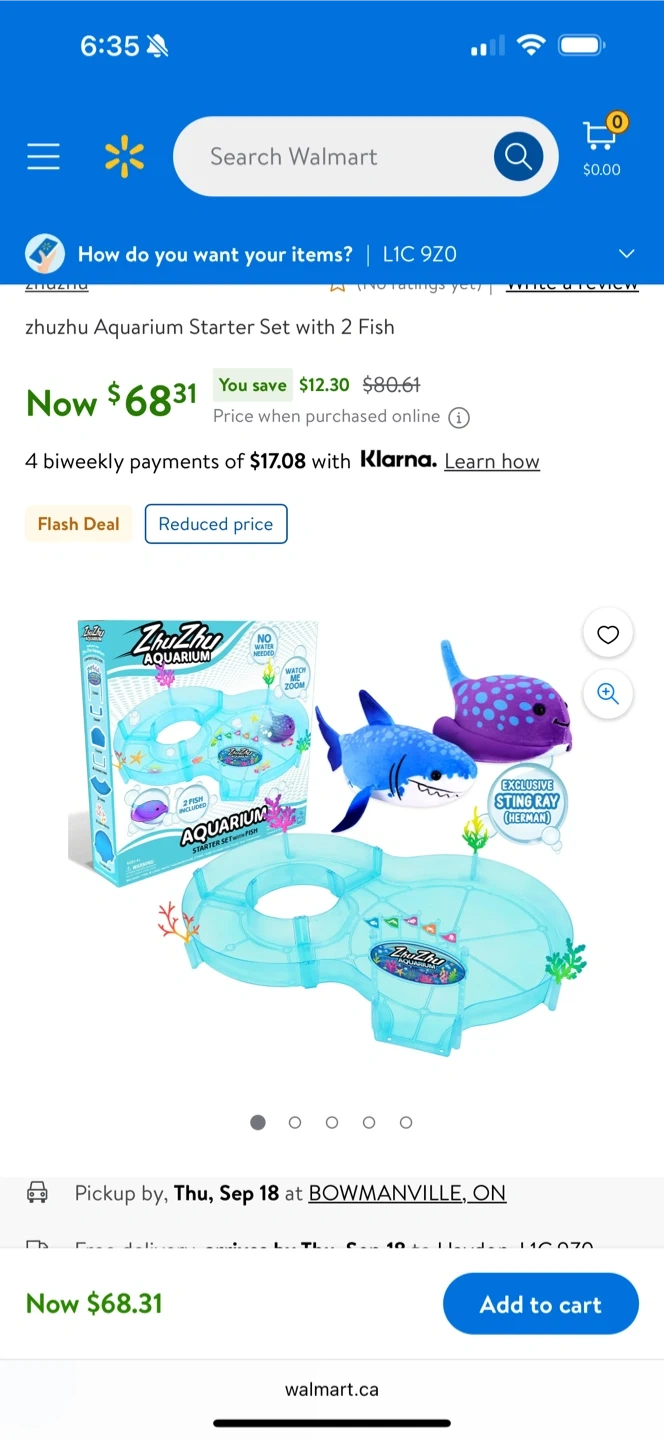Open the shopping cart
This screenshot has height=1440, width=664.
[601, 146]
